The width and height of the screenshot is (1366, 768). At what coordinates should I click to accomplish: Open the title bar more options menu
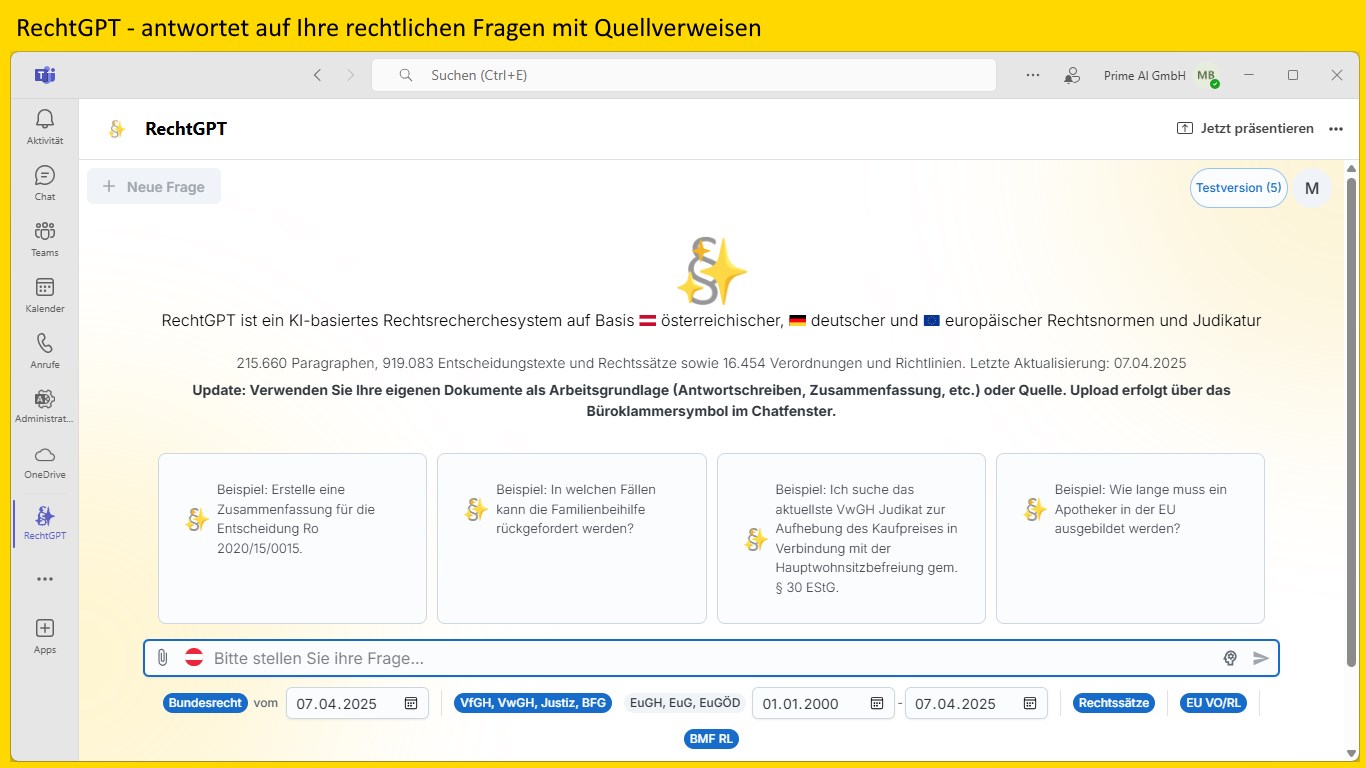point(1033,75)
